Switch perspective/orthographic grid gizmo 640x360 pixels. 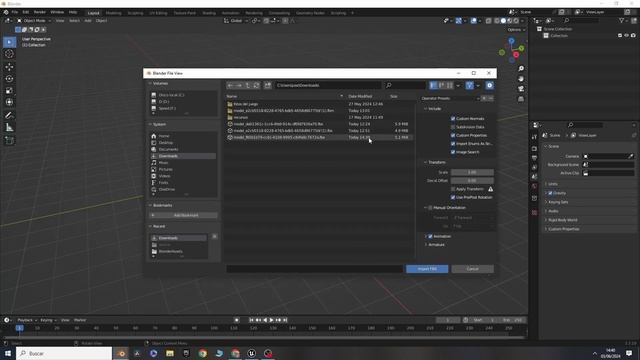(x=521, y=99)
